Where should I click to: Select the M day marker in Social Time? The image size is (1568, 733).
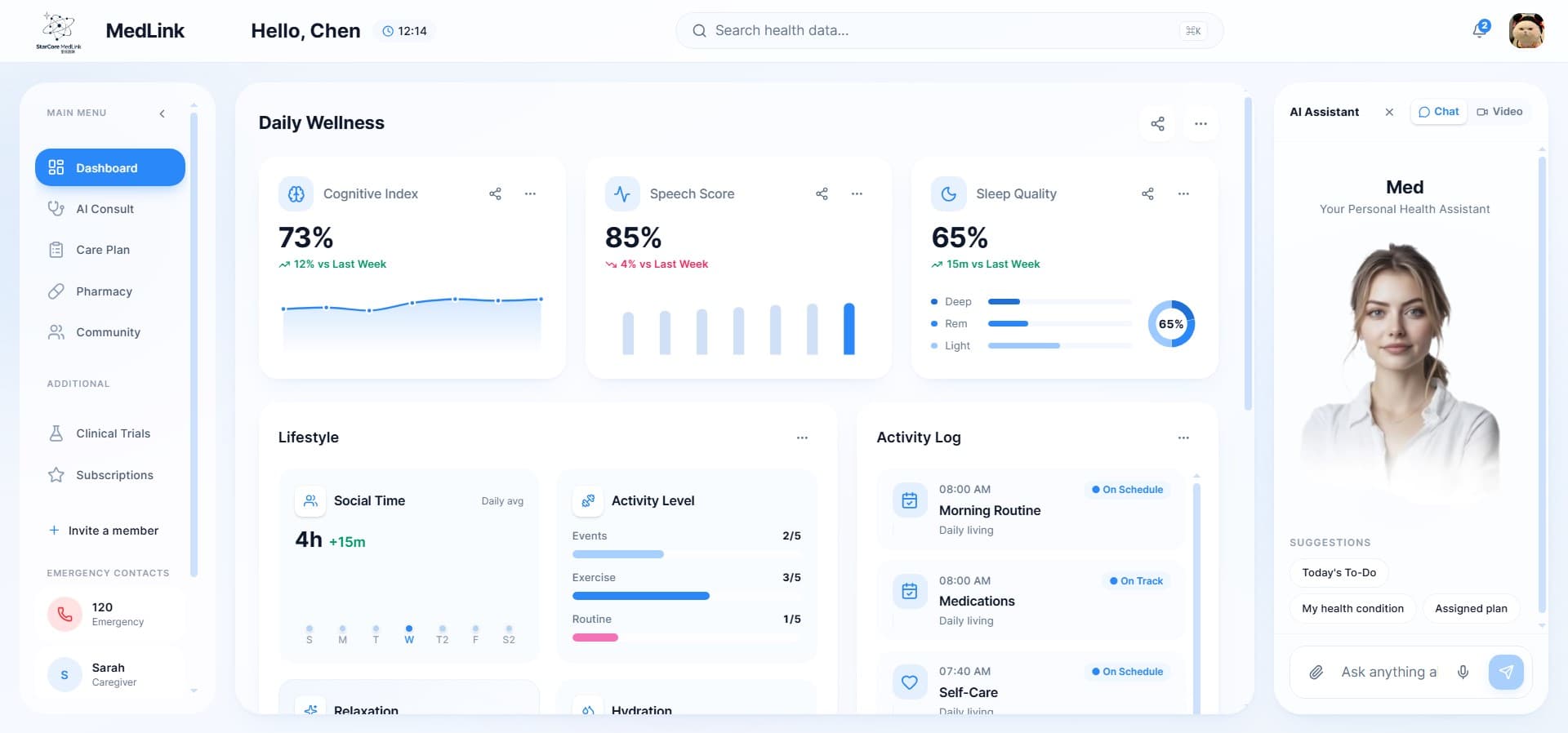coord(342,634)
